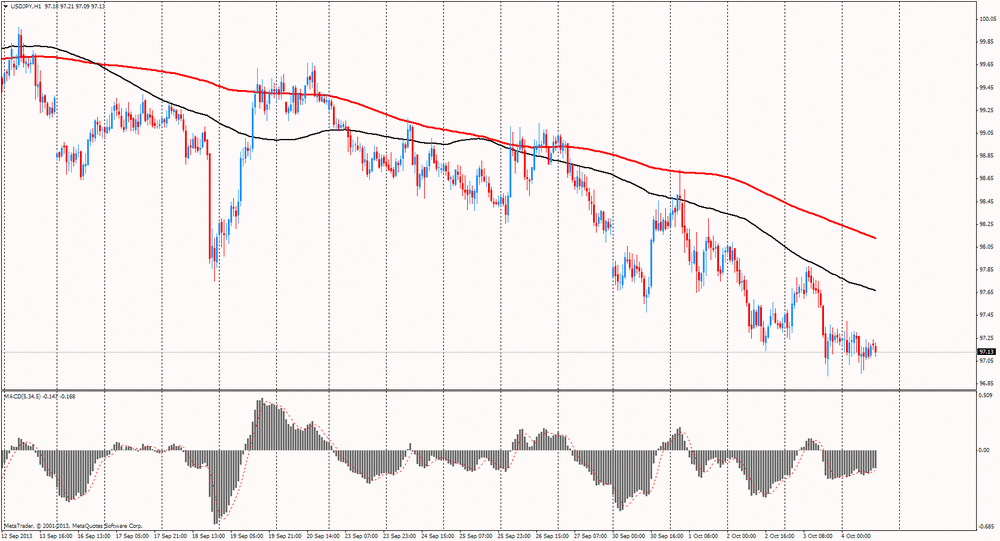Click the 98.45 price axis label
1000x541 pixels.
[x=986, y=201]
